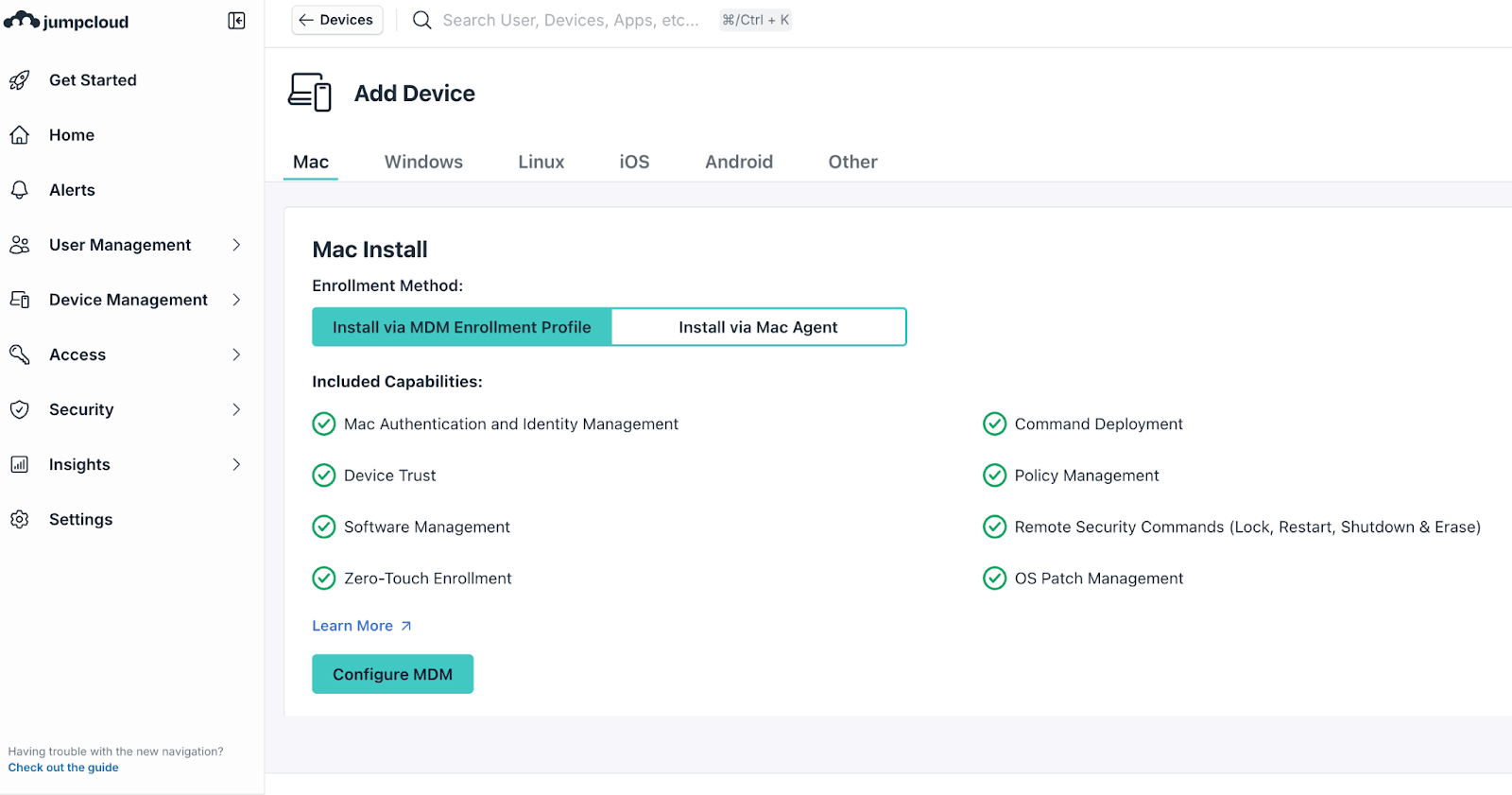The width and height of the screenshot is (1512, 795).
Task: Expand the Security menu chevron
Action: (x=236, y=409)
